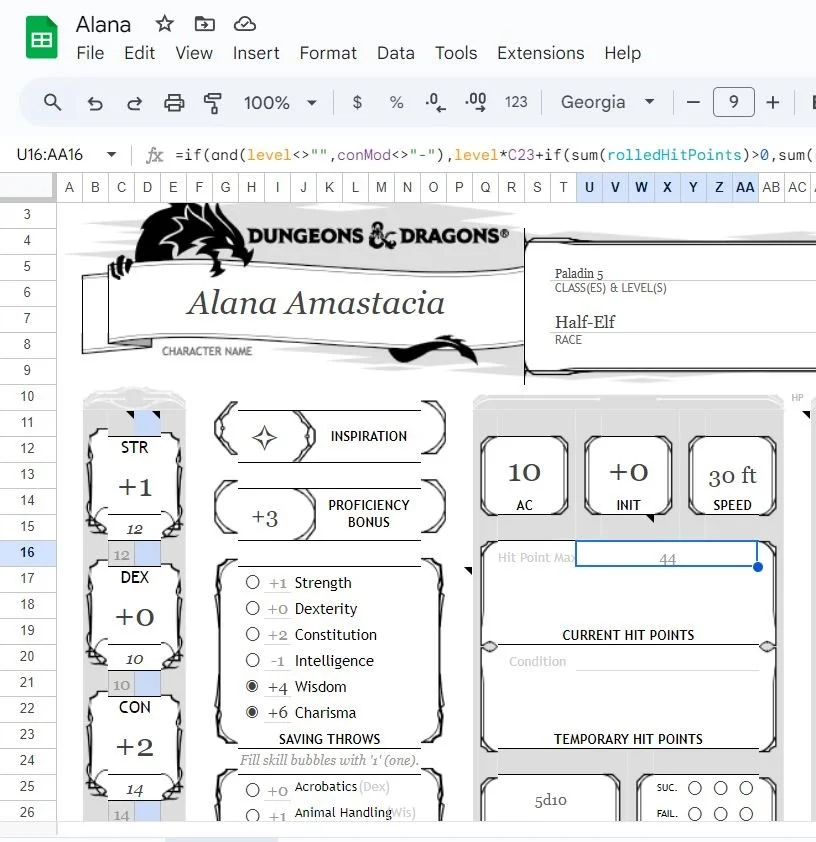Screen dimensions: 816x842
Task: Select the Paladin 5 class cell
Action: tap(579, 273)
